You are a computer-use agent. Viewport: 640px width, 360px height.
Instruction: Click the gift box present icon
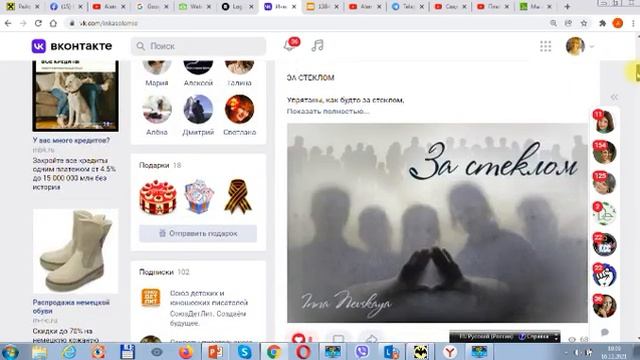199,197
